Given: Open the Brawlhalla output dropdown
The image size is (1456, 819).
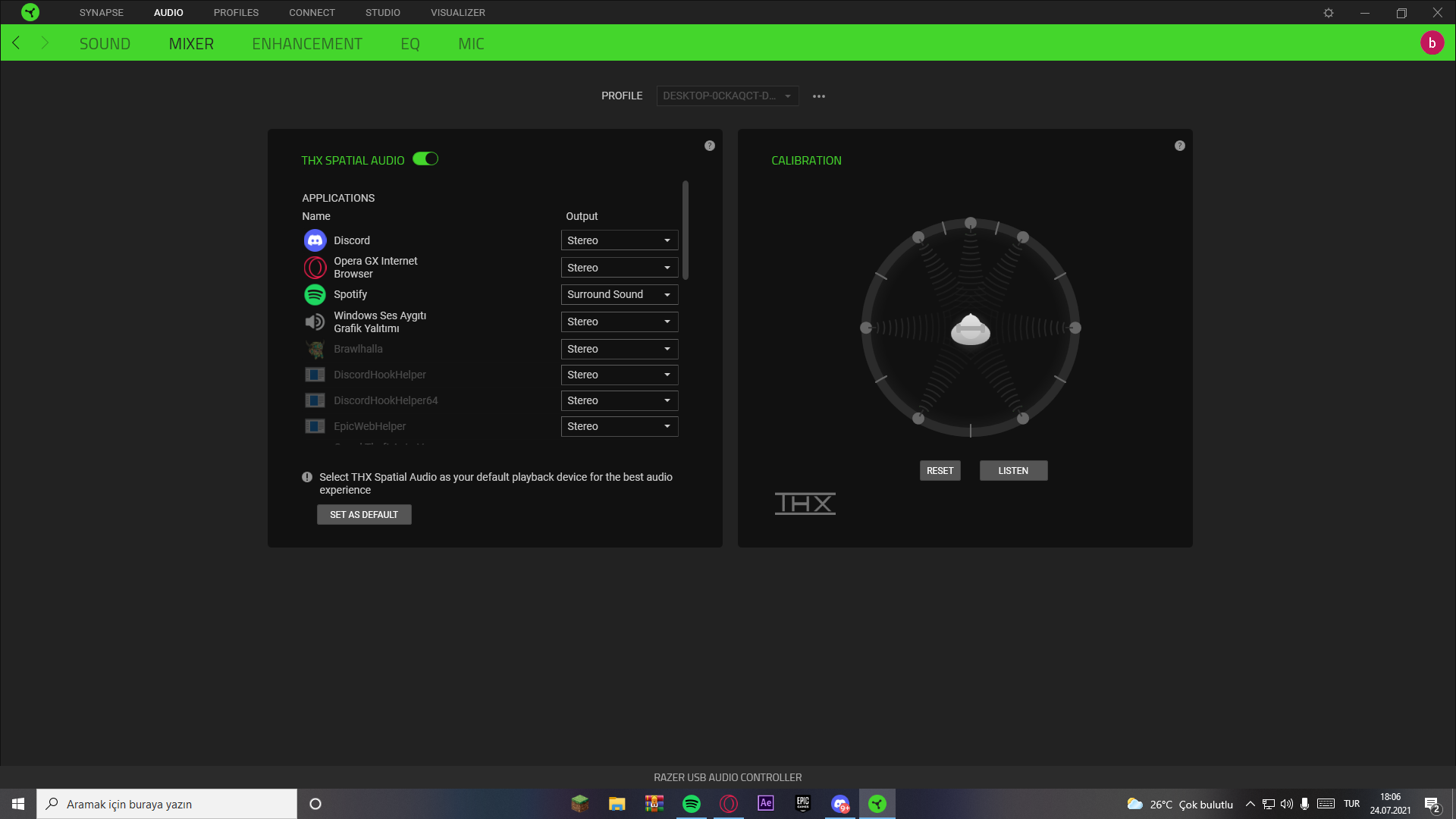Looking at the screenshot, I should pos(619,349).
